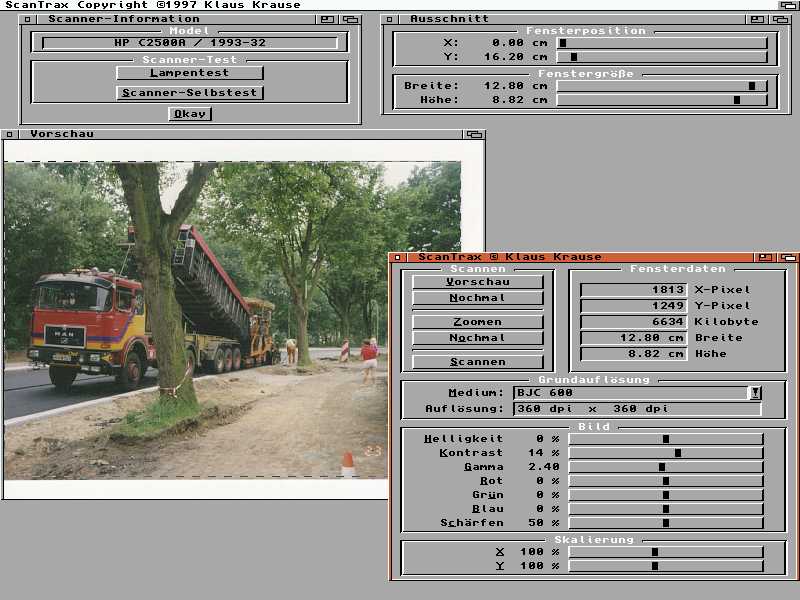Viewport: 800px width, 600px height.
Task: Click the Gamma value 2.40
Action: 544,467
